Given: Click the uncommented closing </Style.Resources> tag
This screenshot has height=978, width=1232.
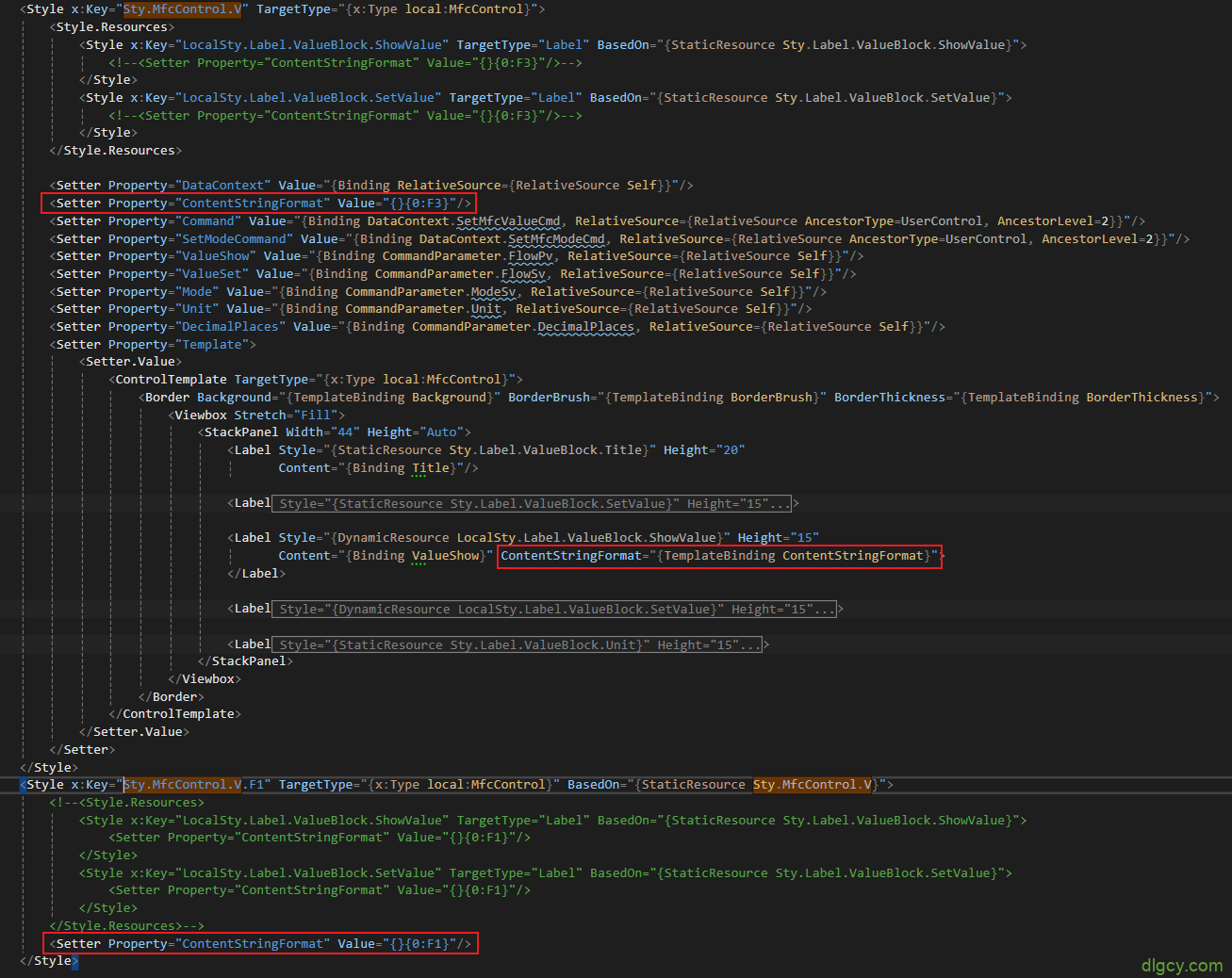Looking at the screenshot, I should click(115, 151).
